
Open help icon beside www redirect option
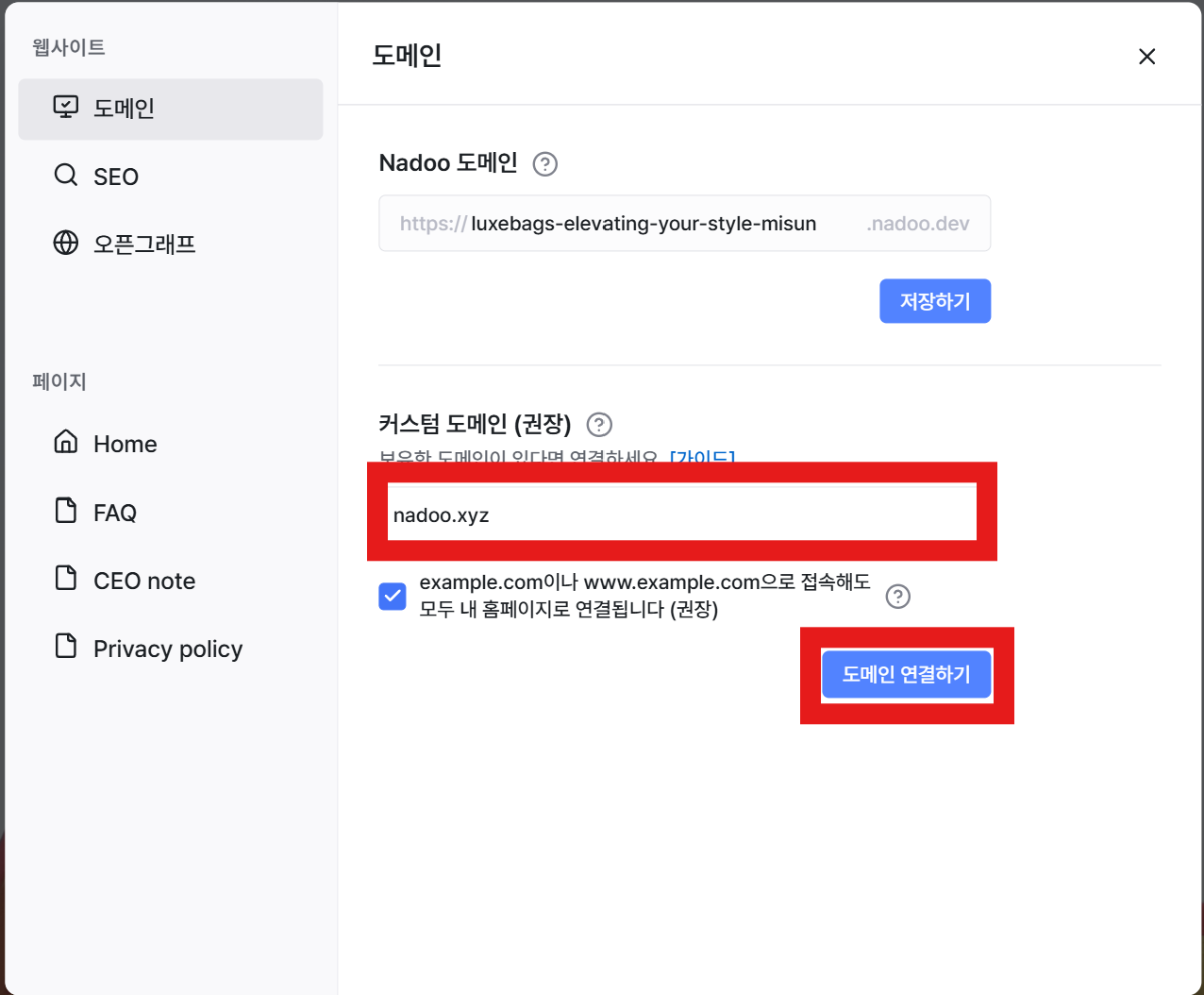[898, 597]
